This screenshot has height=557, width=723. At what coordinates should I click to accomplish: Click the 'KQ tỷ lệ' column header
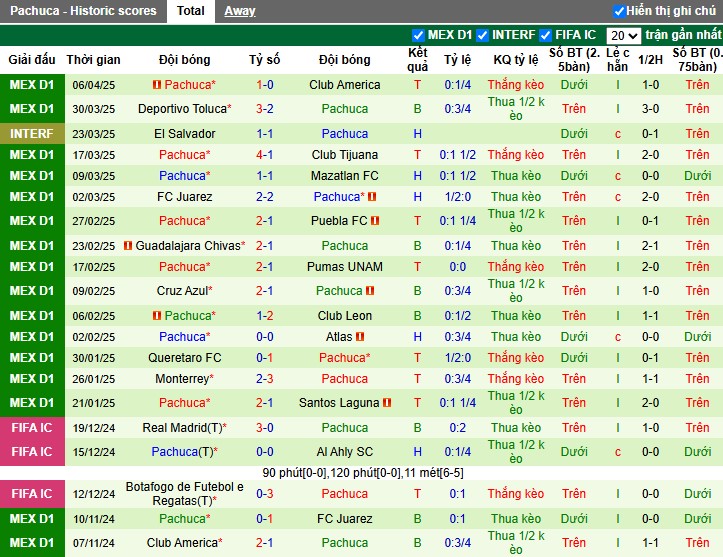point(516,60)
